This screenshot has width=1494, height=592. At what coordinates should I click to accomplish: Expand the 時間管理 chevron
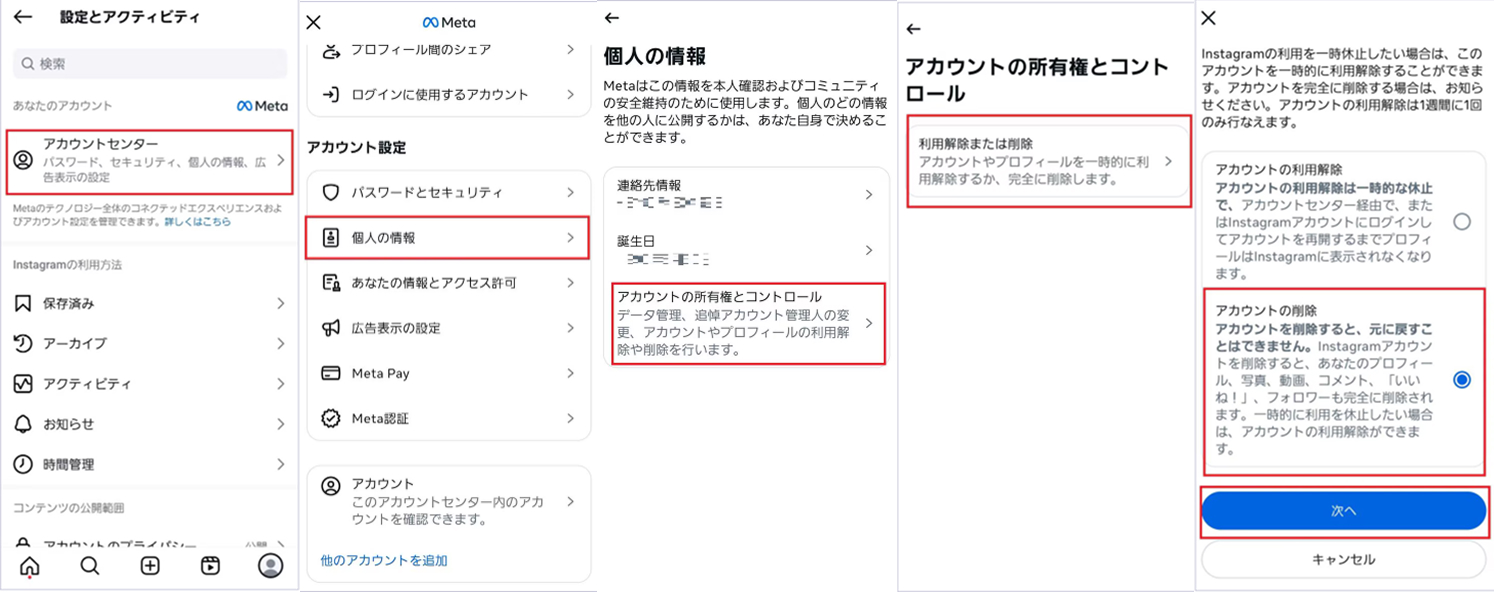pyautogui.click(x=281, y=464)
